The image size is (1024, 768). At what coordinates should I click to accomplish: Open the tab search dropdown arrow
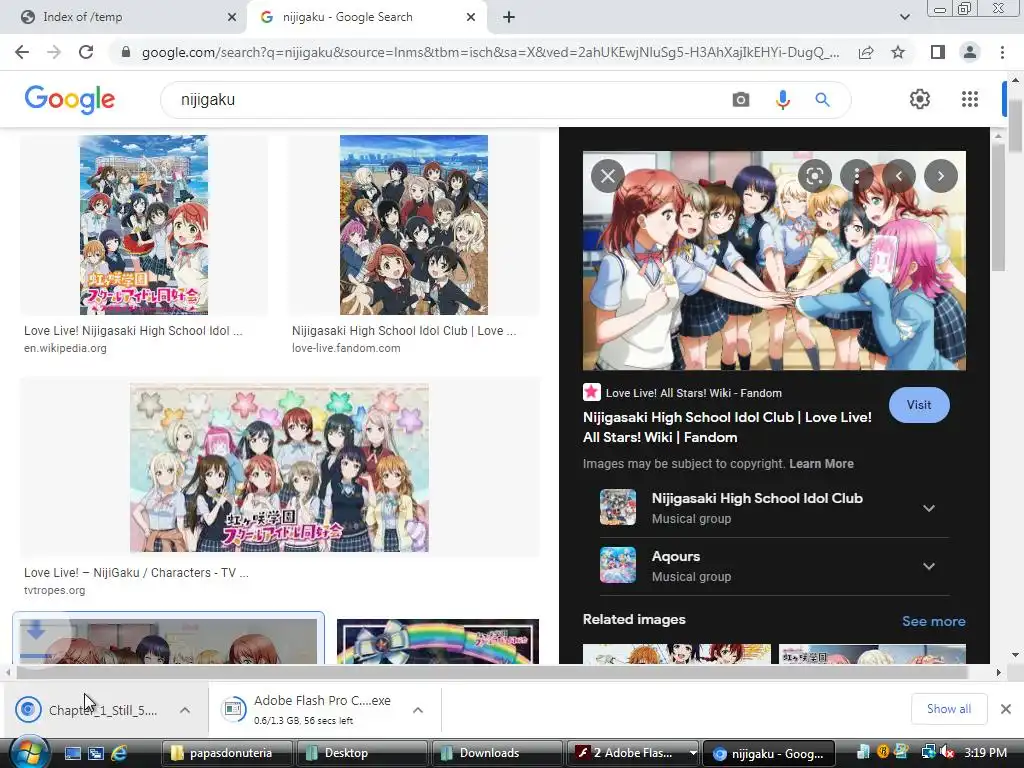click(904, 17)
